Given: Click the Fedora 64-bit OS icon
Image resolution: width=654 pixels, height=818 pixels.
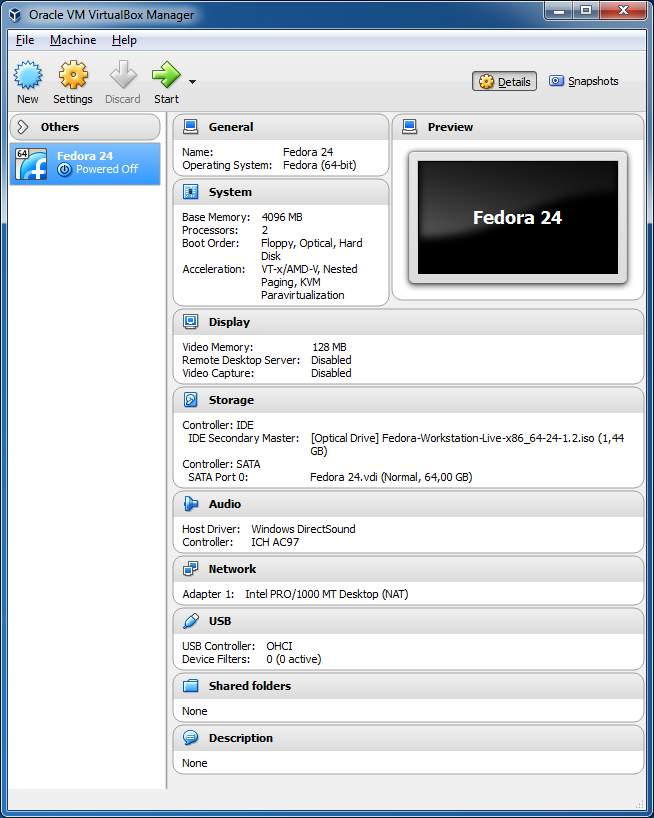Looking at the screenshot, I should 31,163.
